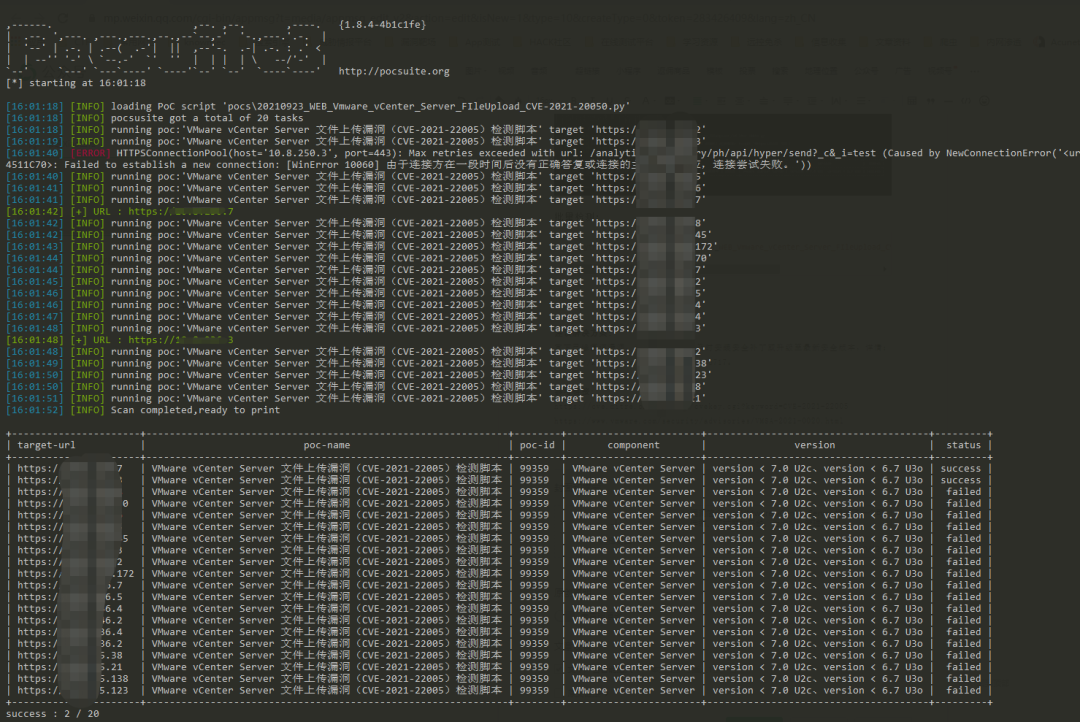
Task: Click the "starting at 16:01:18" line
Action: 76,83
